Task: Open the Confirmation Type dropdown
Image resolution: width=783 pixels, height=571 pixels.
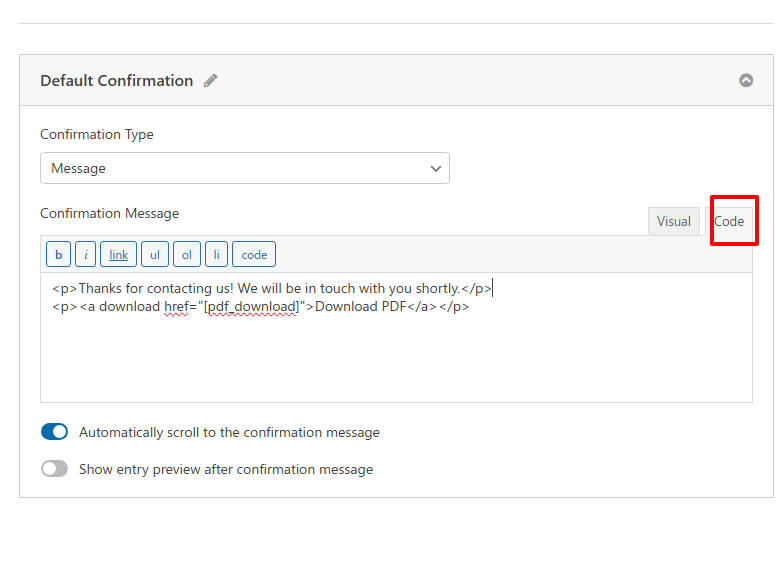Action: point(245,168)
